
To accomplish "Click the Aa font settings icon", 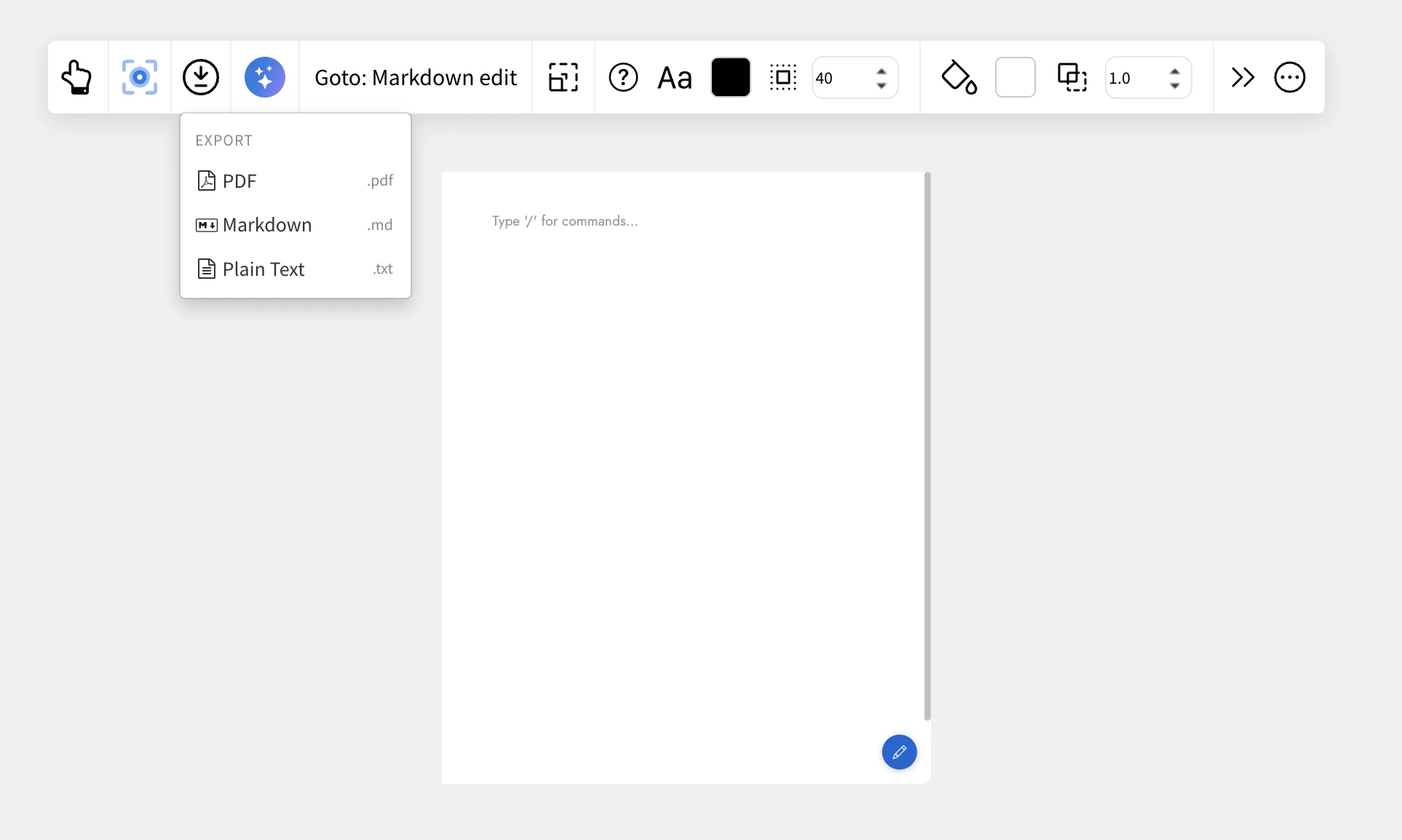I will click(x=674, y=78).
